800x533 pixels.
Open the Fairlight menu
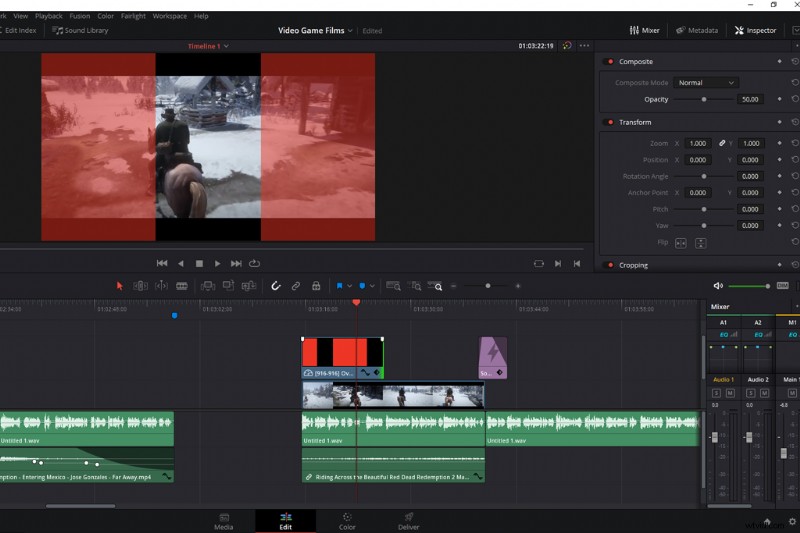tap(133, 16)
